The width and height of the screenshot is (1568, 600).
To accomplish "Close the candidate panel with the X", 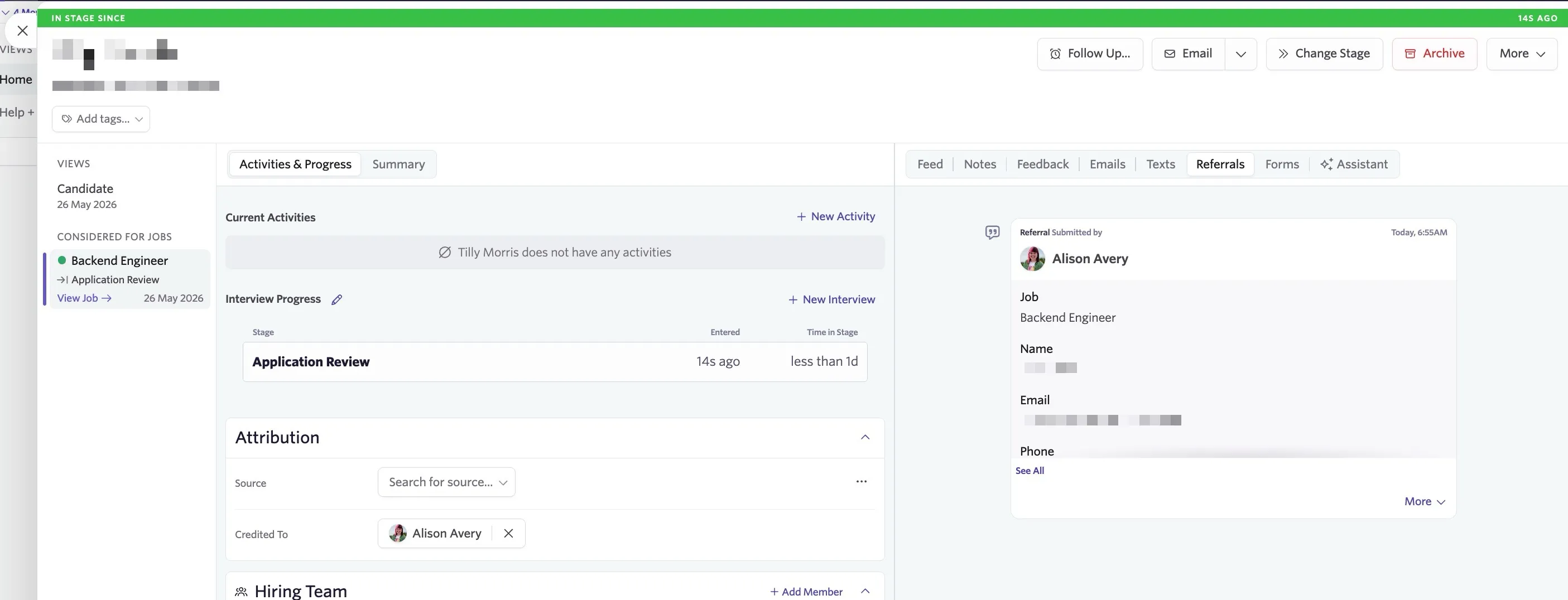I will (22, 31).
